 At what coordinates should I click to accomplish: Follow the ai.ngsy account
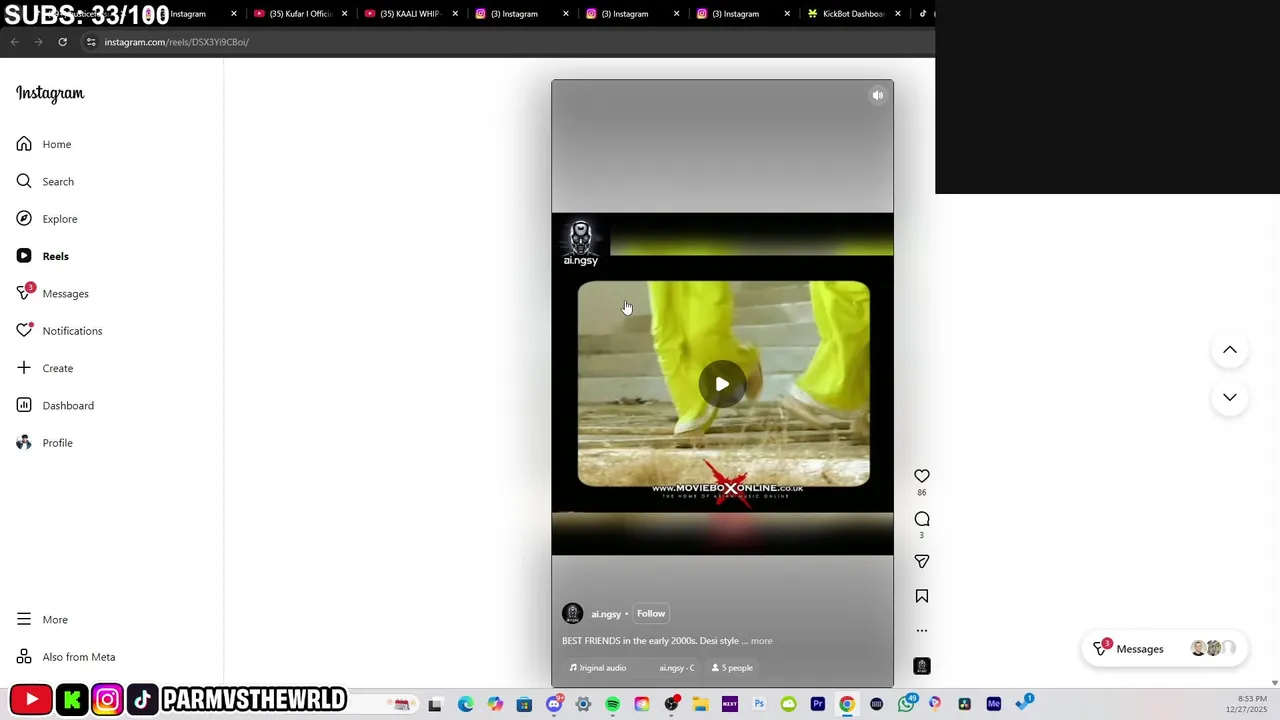(651, 614)
